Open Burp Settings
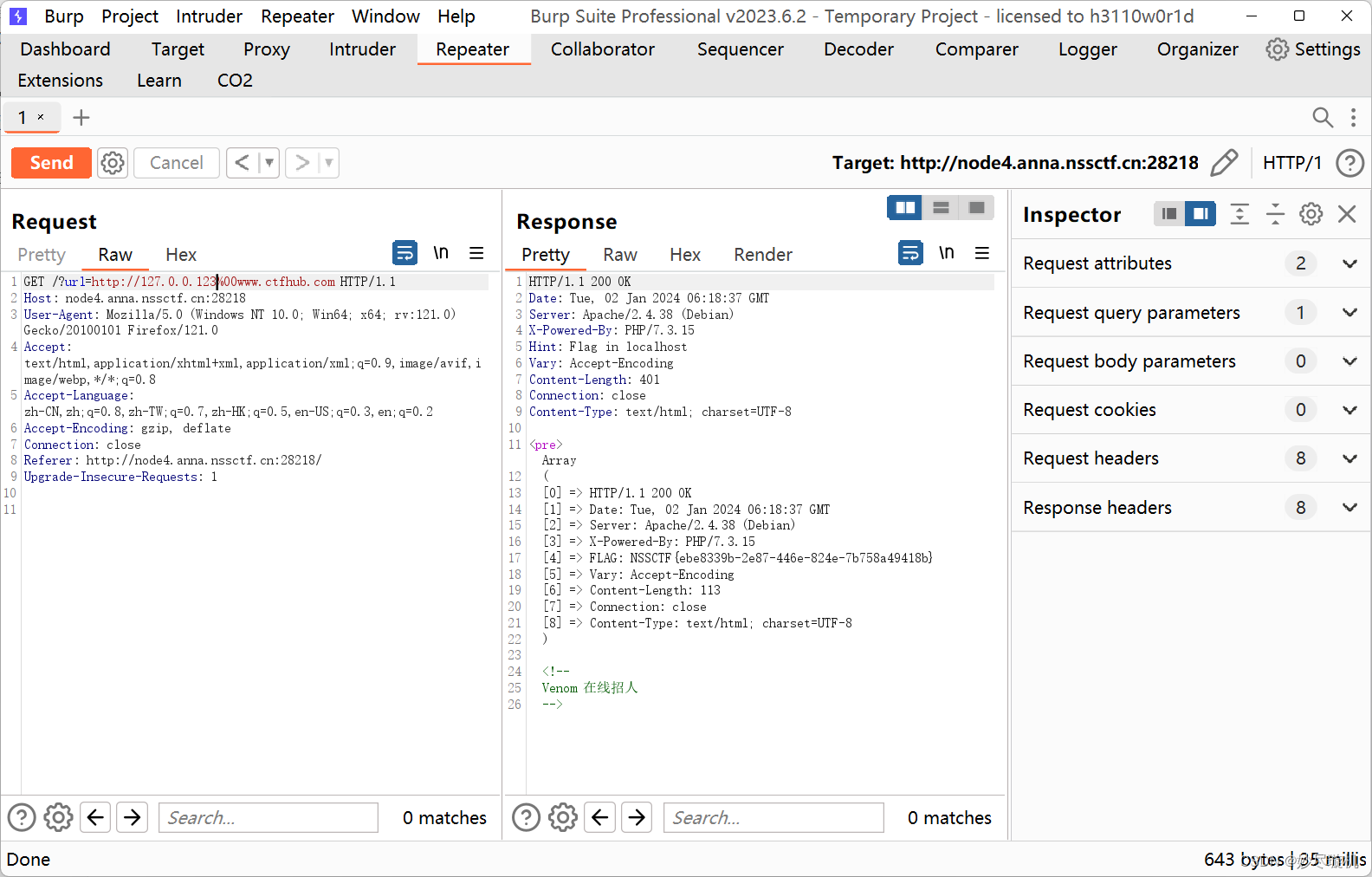The height and width of the screenshot is (877, 1372). [1313, 49]
